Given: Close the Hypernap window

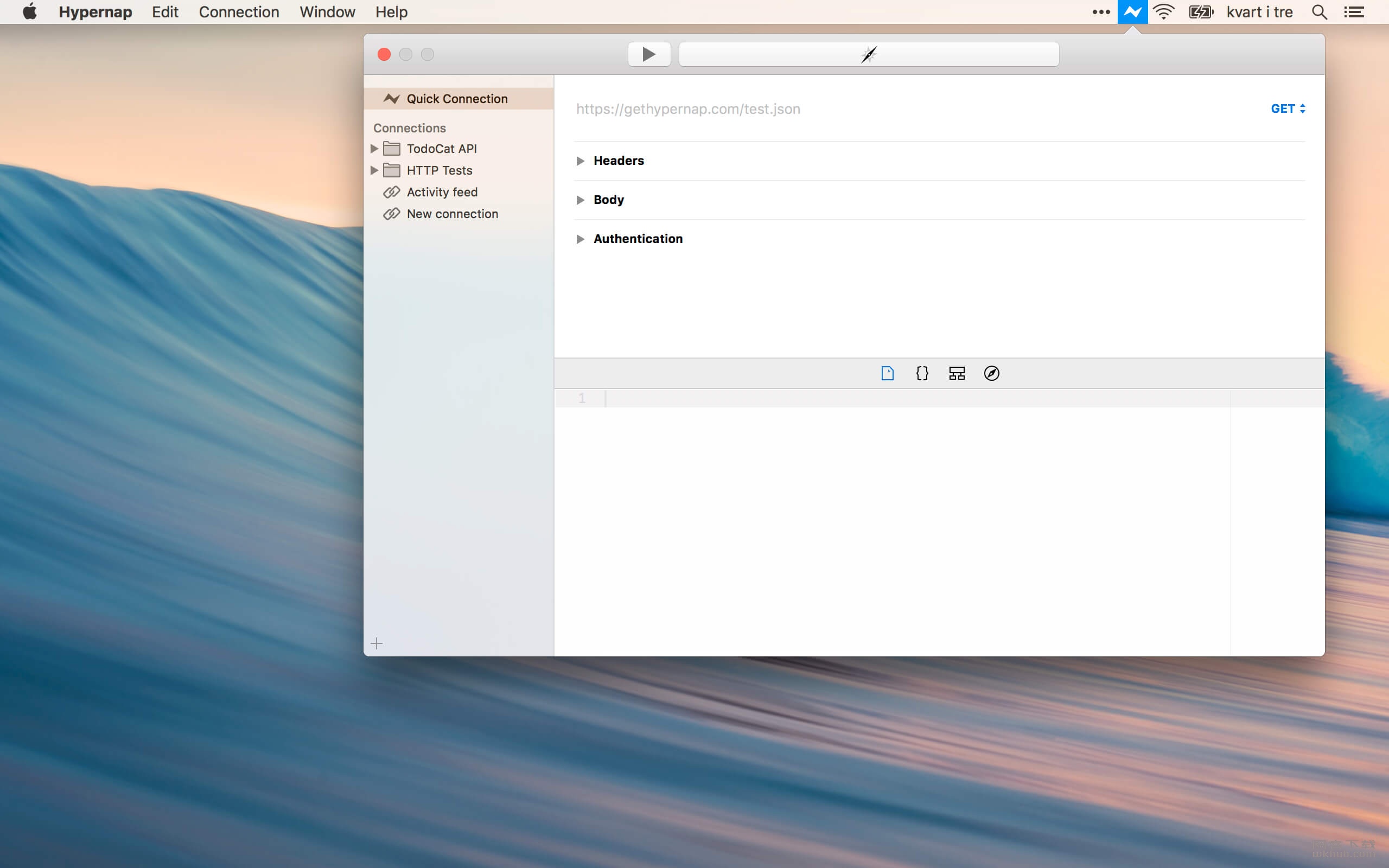Looking at the screenshot, I should click(384, 54).
